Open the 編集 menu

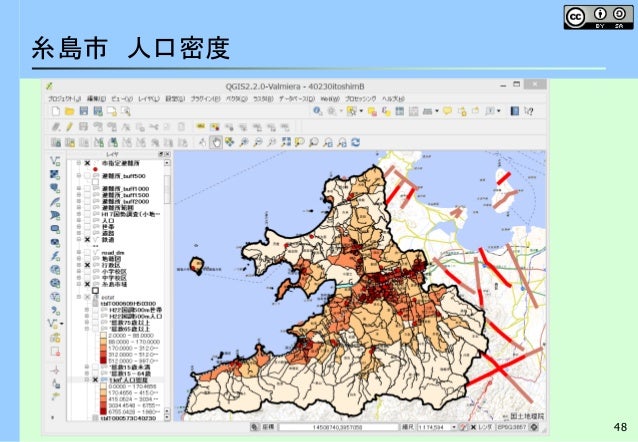[x=96, y=99]
